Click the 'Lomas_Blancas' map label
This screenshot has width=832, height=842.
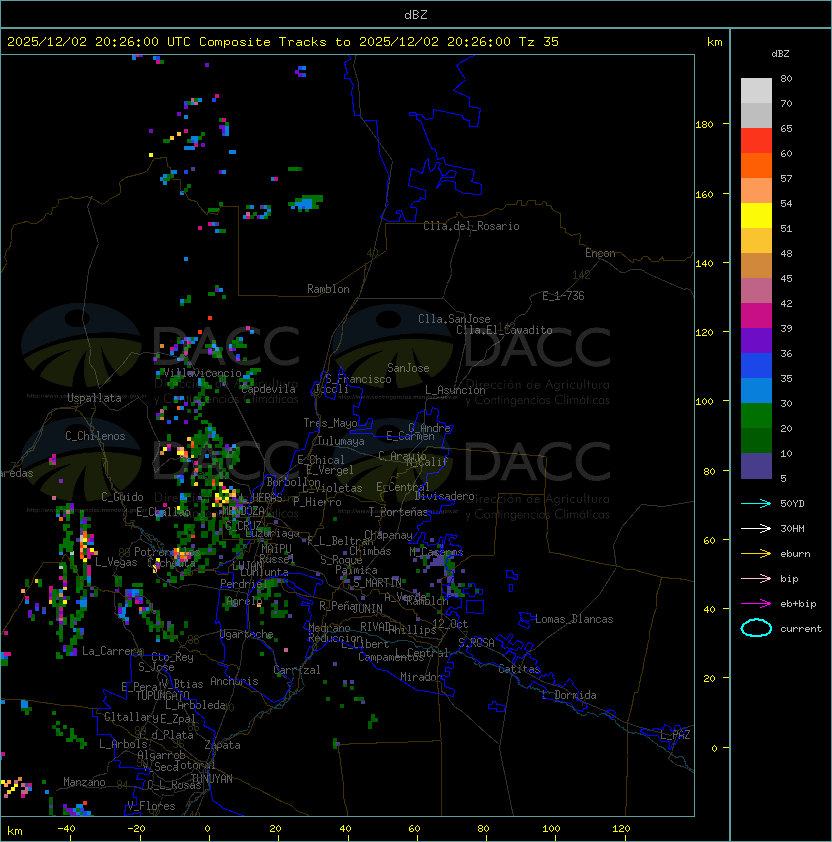click(x=574, y=619)
